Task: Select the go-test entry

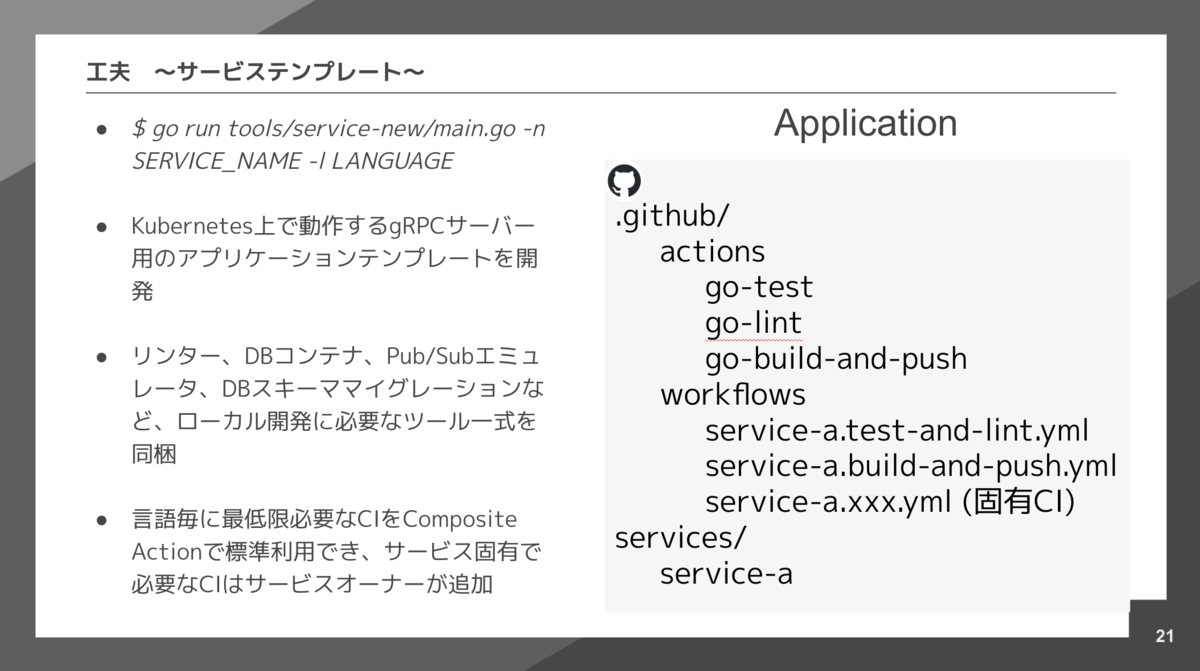Action: 759,288
